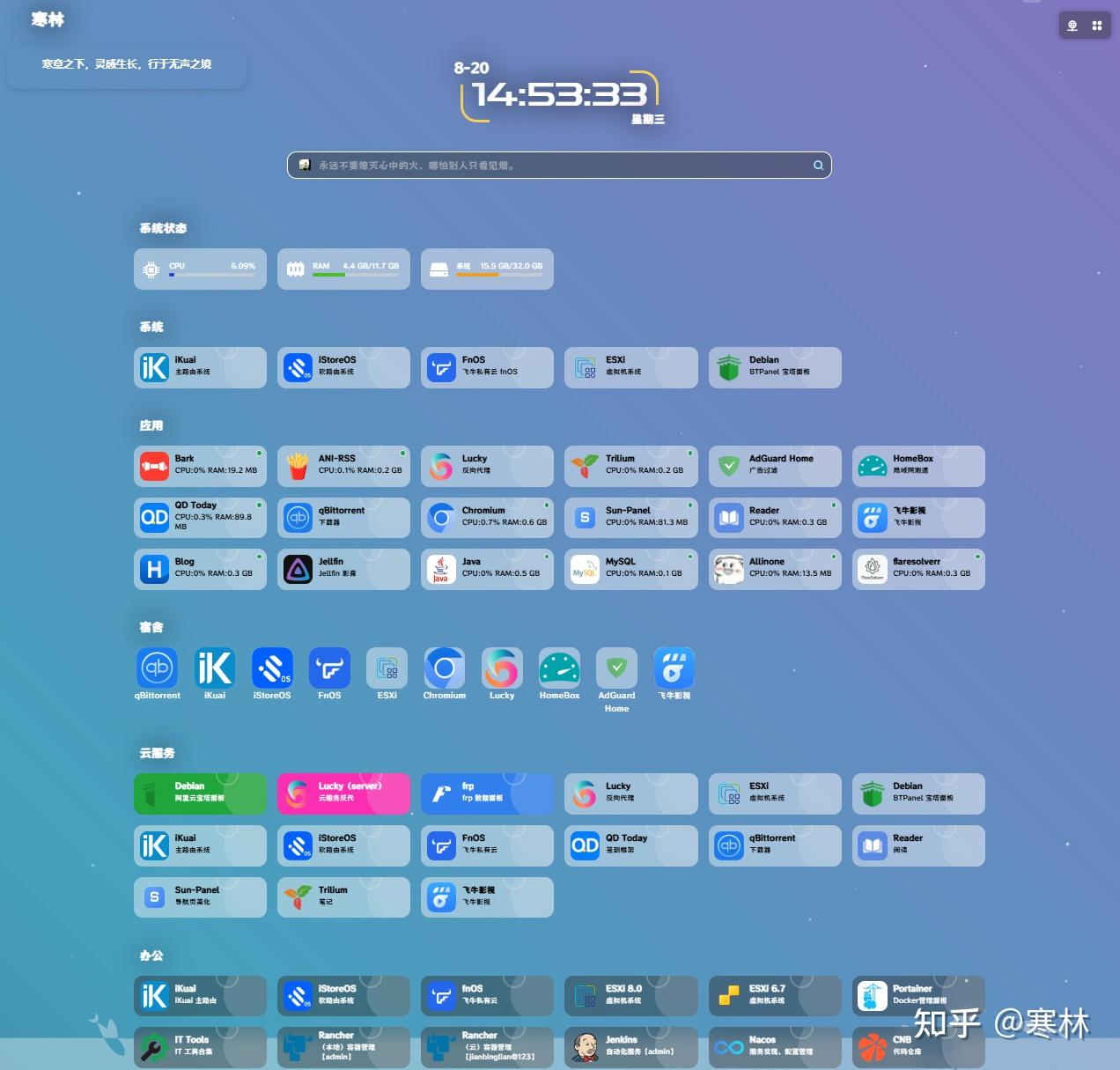Focus the search input field
Screen dimensions: 1120x1070
[559, 166]
